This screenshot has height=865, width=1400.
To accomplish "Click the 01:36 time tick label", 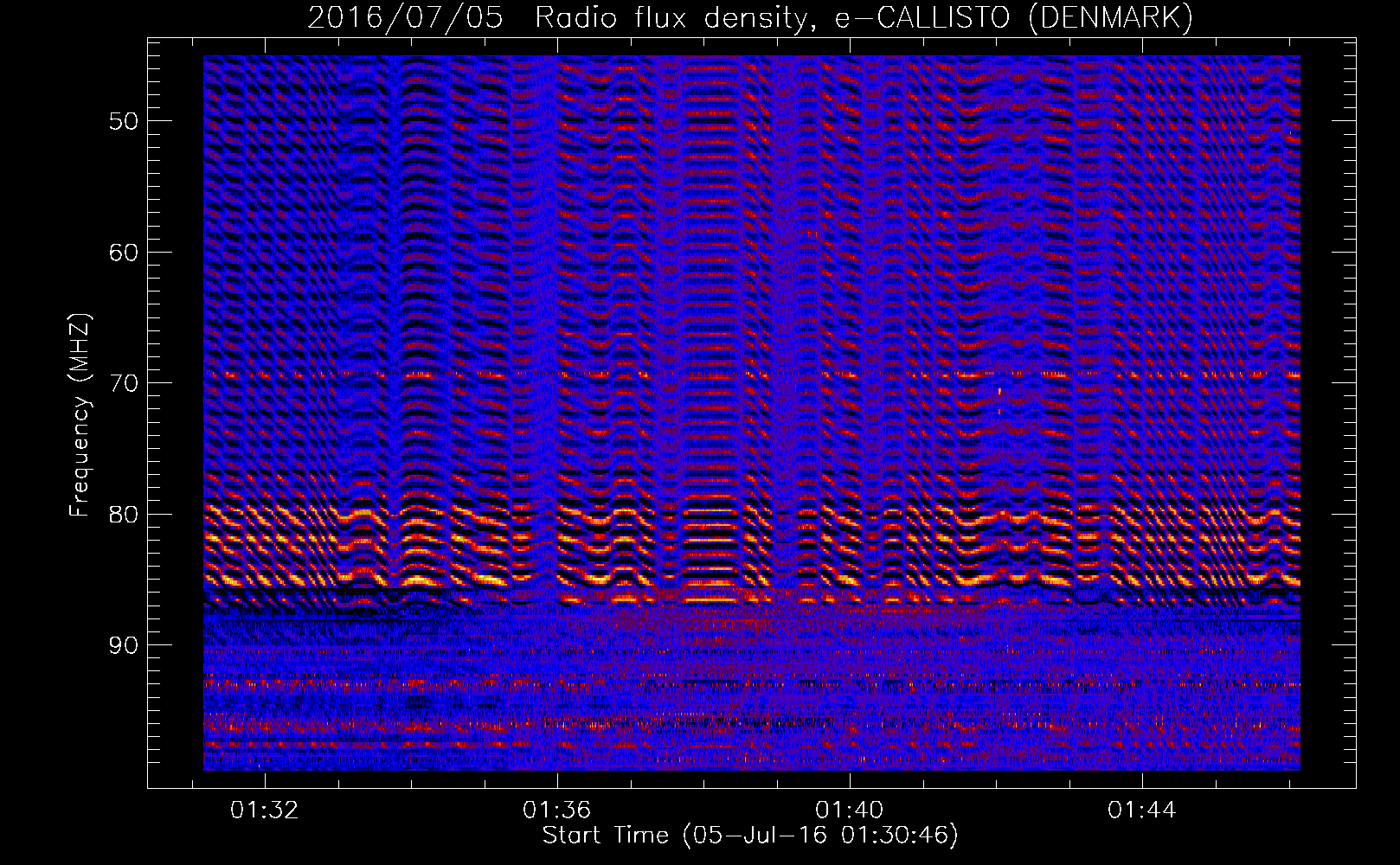I will click(x=556, y=810).
